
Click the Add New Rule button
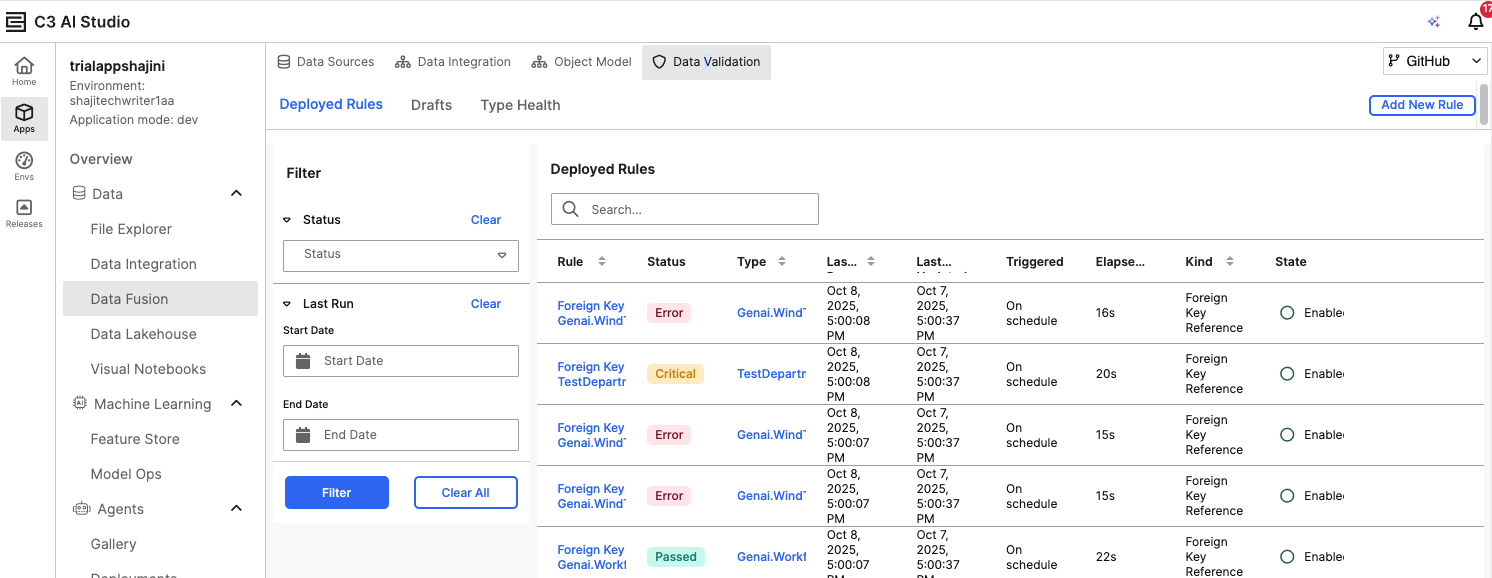(1422, 105)
